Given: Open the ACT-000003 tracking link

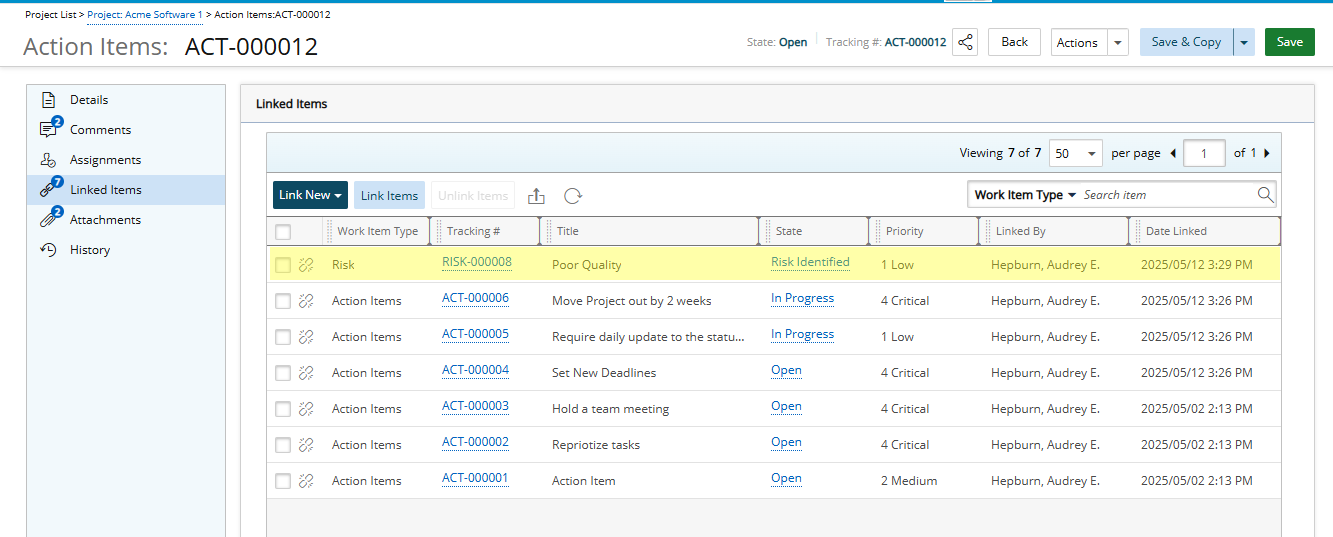Looking at the screenshot, I should point(475,406).
